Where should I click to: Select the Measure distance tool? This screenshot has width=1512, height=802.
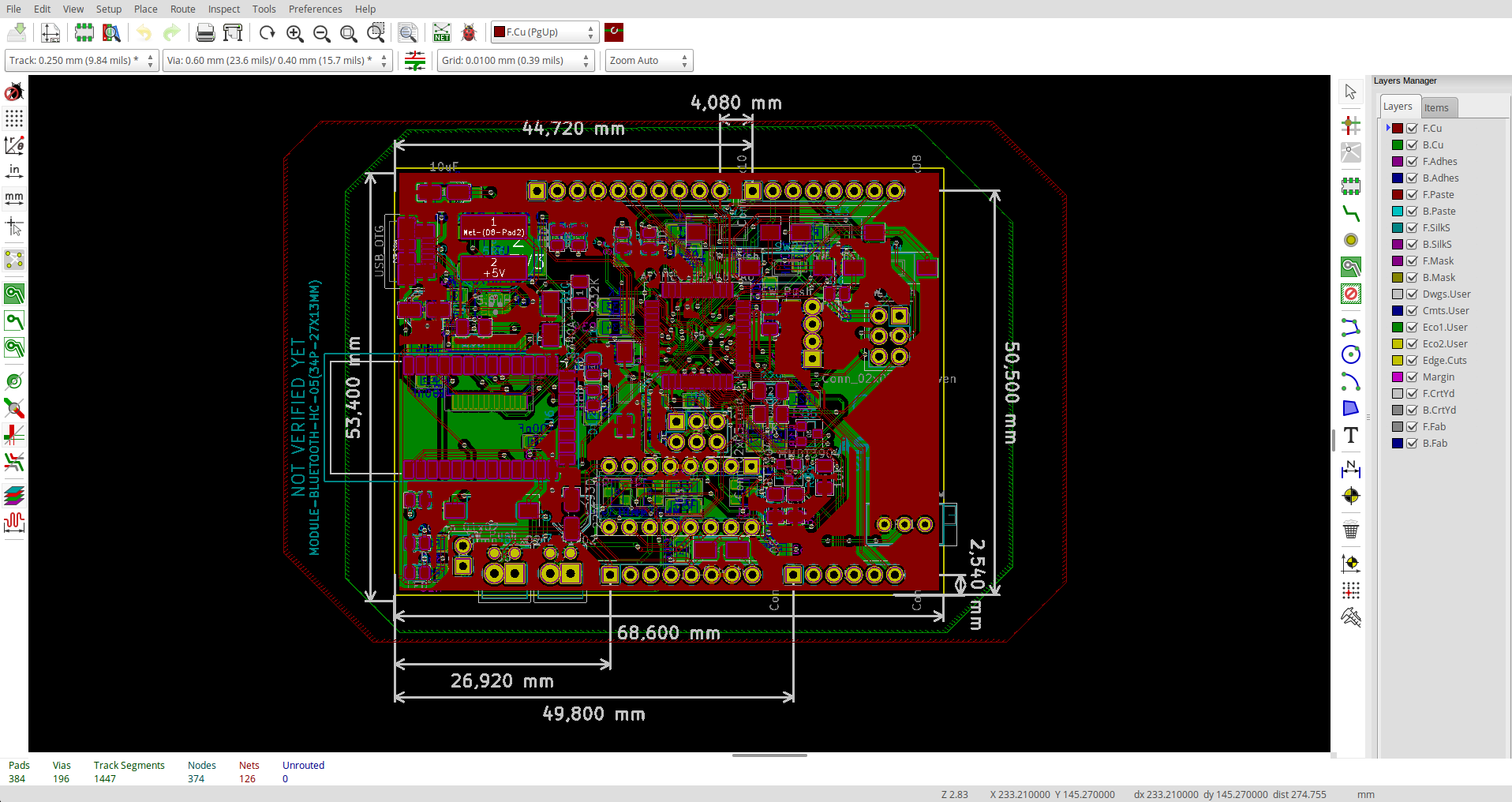point(1351,617)
